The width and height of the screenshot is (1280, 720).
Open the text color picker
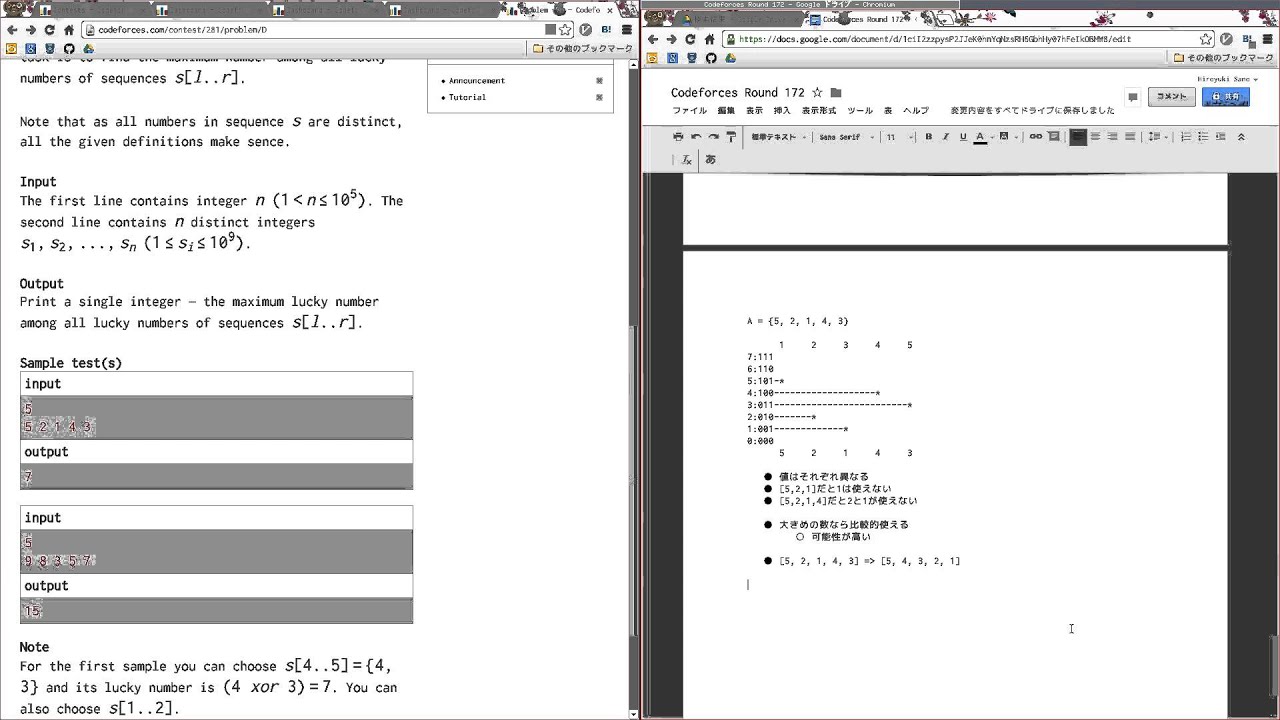click(x=983, y=137)
